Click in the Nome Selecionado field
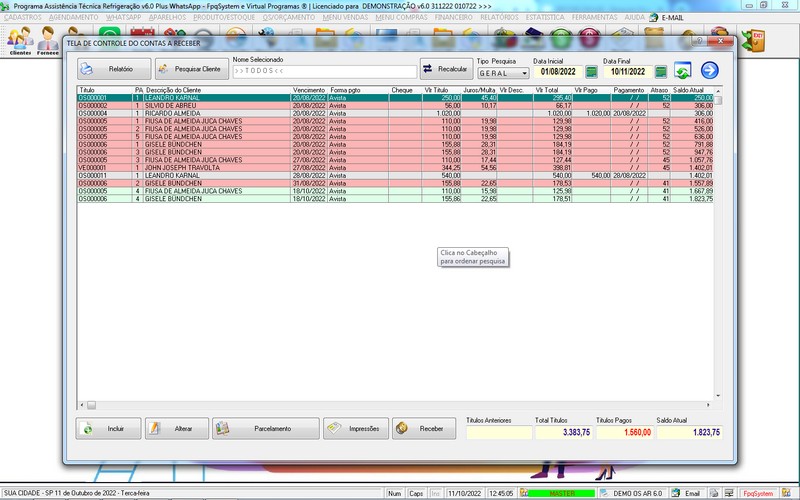Screen dimensions: 800x500 (324, 72)
